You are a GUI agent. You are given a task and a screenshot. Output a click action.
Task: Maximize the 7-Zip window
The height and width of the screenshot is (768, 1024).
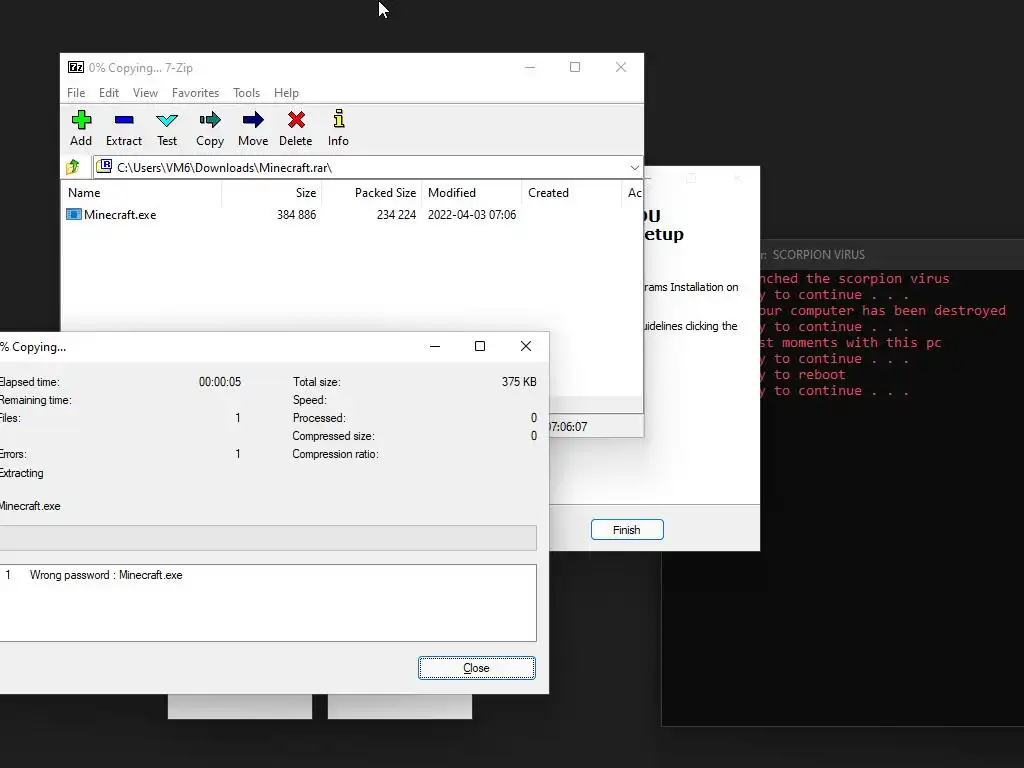point(575,67)
